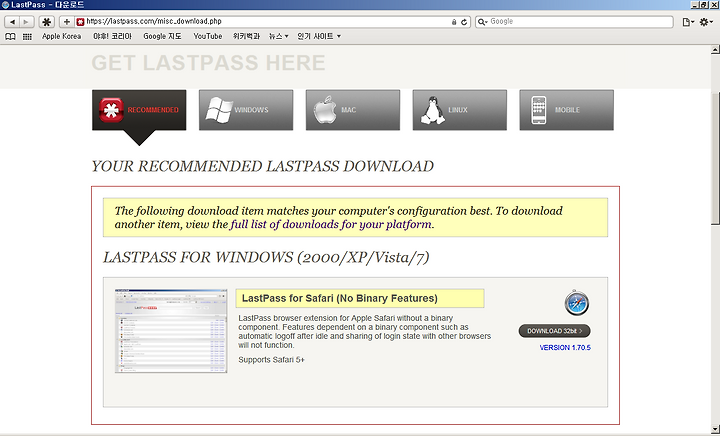Select the Mobile download tab

566,110
